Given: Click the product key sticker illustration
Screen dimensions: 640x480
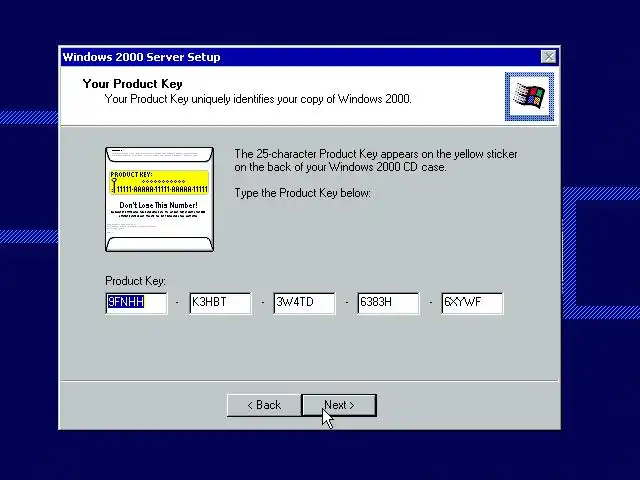Looking at the screenshot, I should tap(159, 199).
